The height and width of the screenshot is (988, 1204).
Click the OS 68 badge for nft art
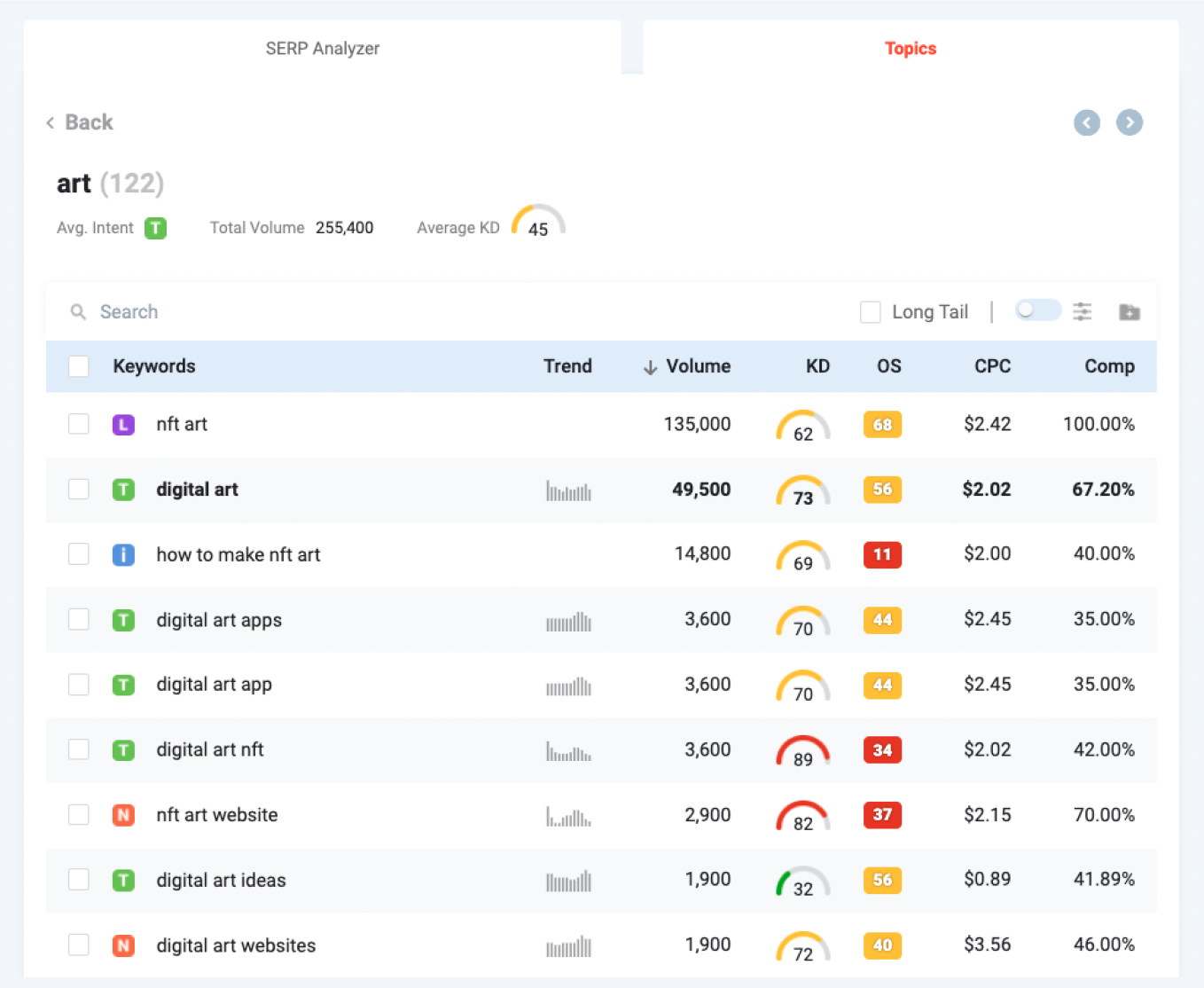(883, 425)
